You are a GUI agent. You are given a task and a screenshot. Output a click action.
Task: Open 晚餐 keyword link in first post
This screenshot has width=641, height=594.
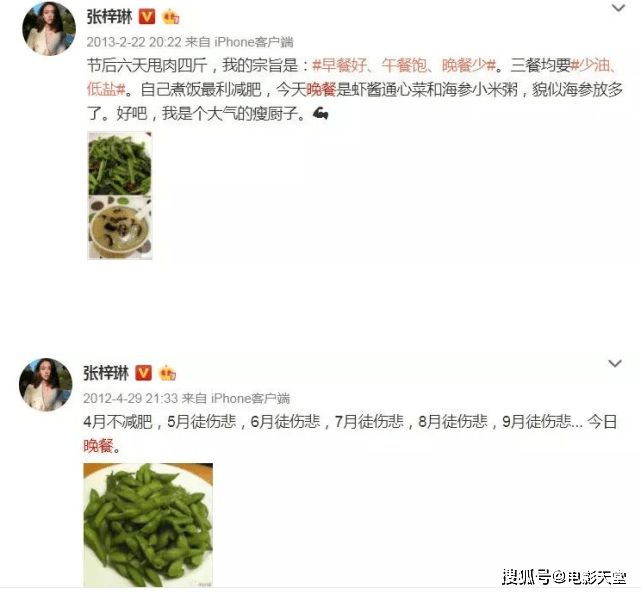pyautogui.click(x=321, y=90)
